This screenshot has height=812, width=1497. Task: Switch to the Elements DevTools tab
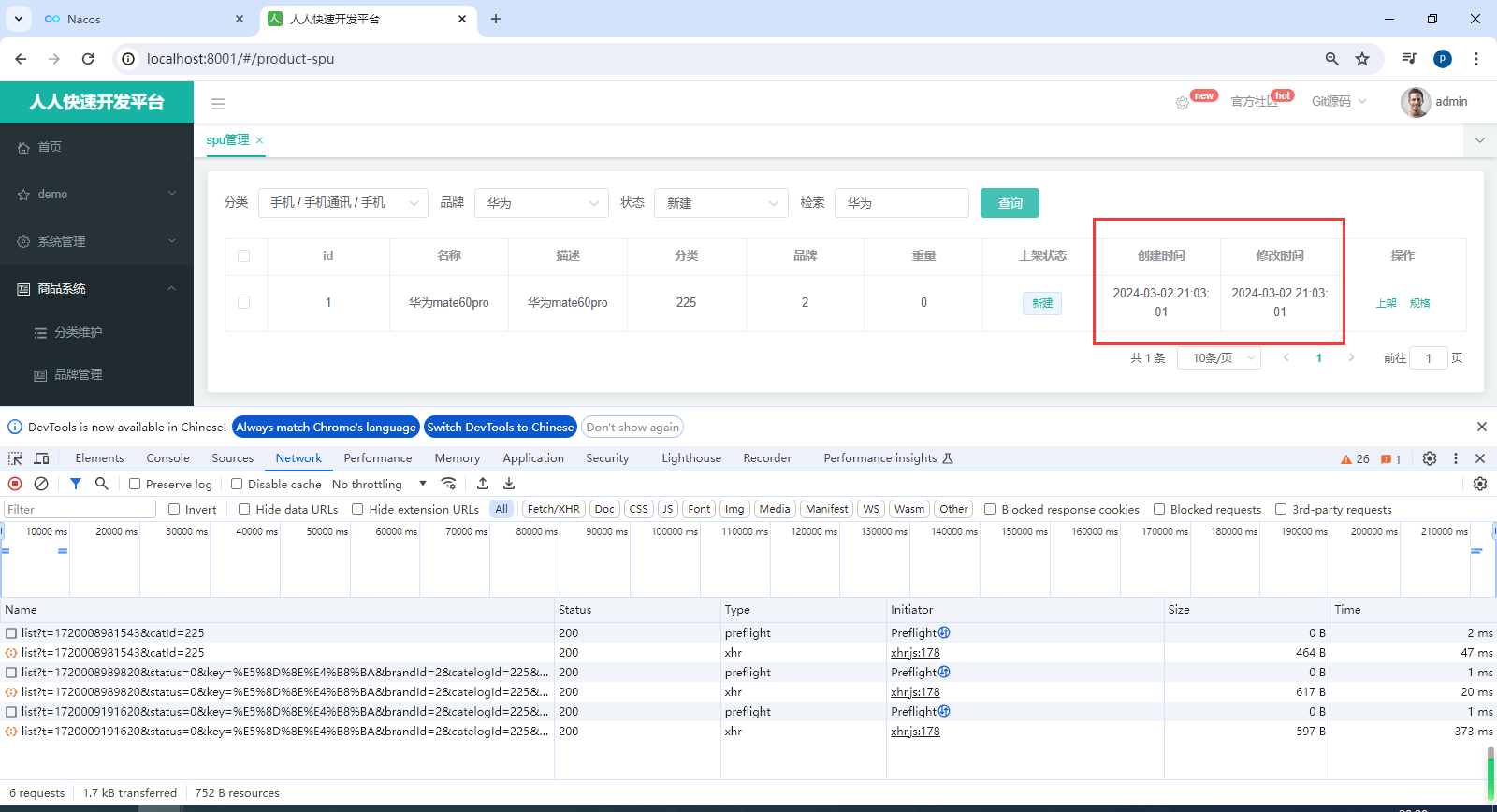[99, 458]
